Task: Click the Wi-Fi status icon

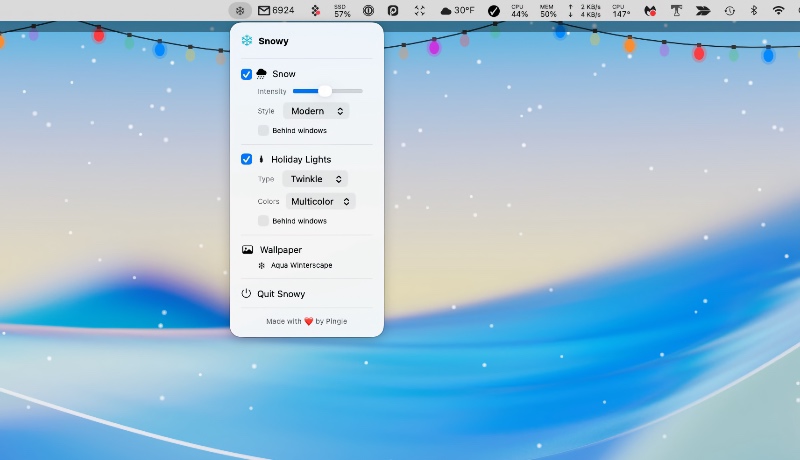Action: coord(779,11)
